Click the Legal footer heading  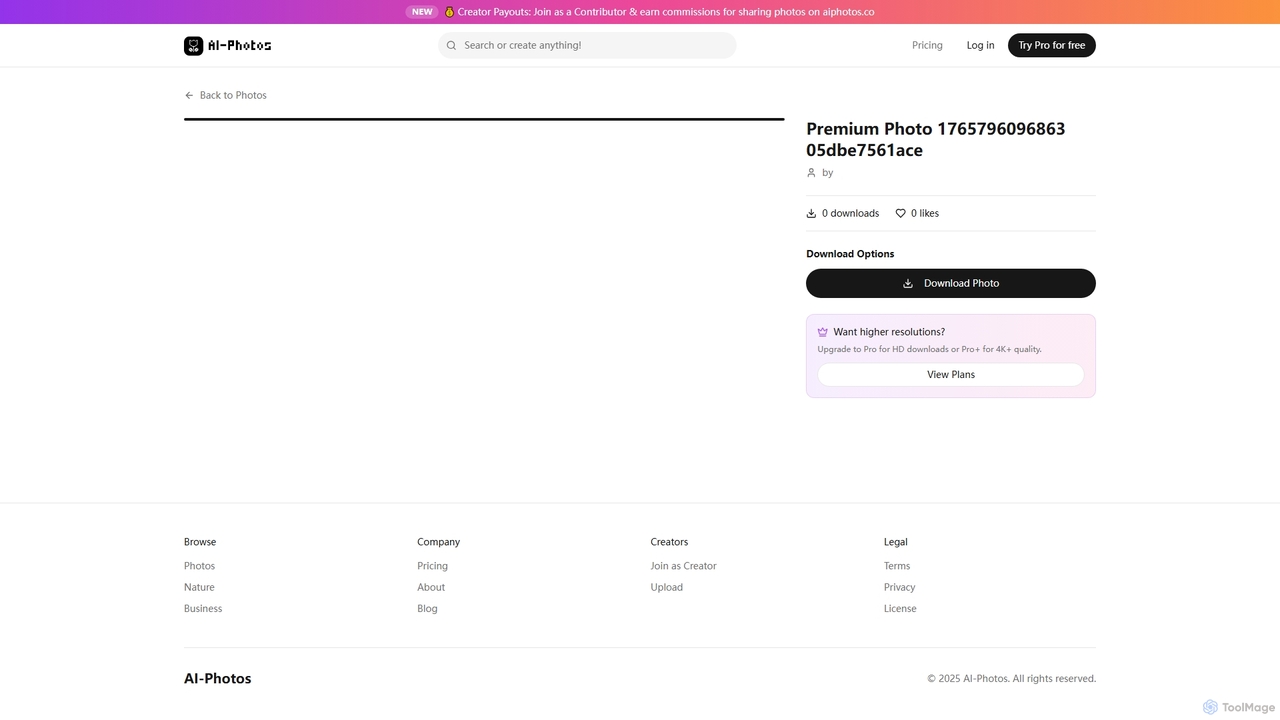click(896, 542)
